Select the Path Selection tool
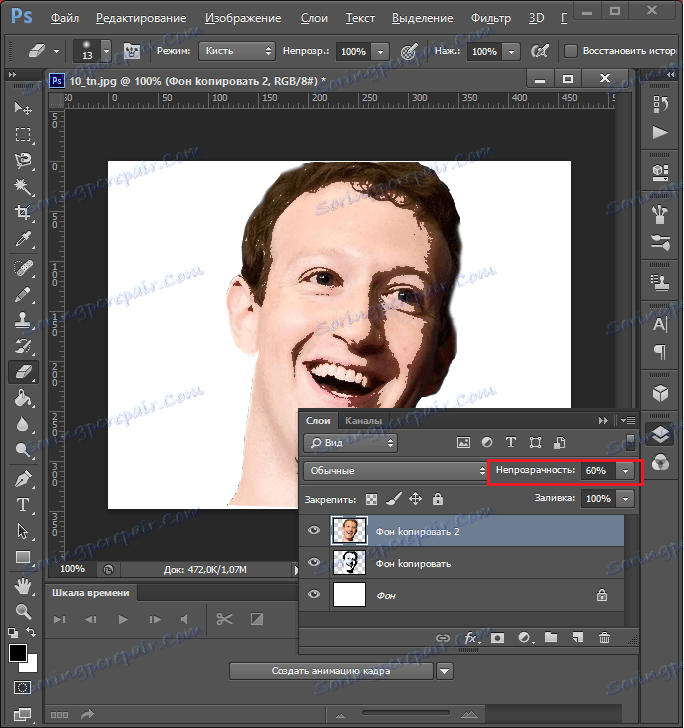The image size is (684, 728). coord(23,531)
